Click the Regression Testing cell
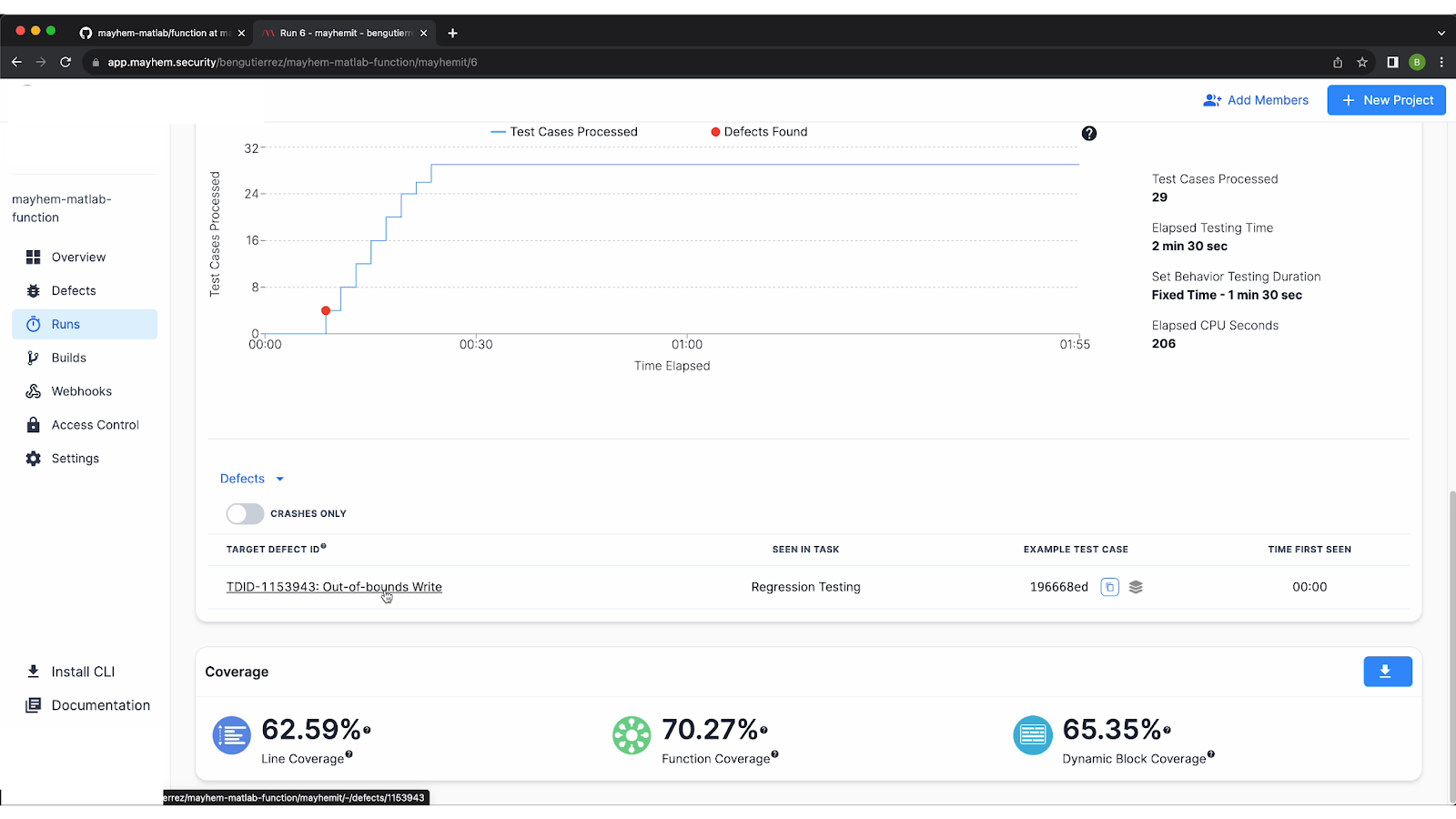This screenshot has width=1456, height=819. coord(805,587)
